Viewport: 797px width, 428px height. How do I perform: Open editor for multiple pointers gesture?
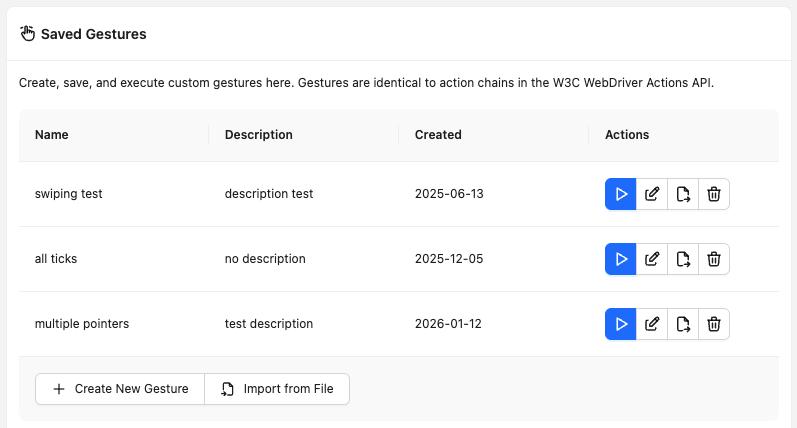coord(652,324)
